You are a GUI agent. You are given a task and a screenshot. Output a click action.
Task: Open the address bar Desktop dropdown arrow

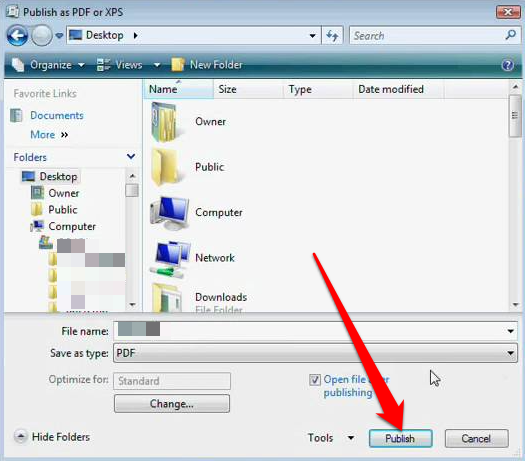click(312, 35)
